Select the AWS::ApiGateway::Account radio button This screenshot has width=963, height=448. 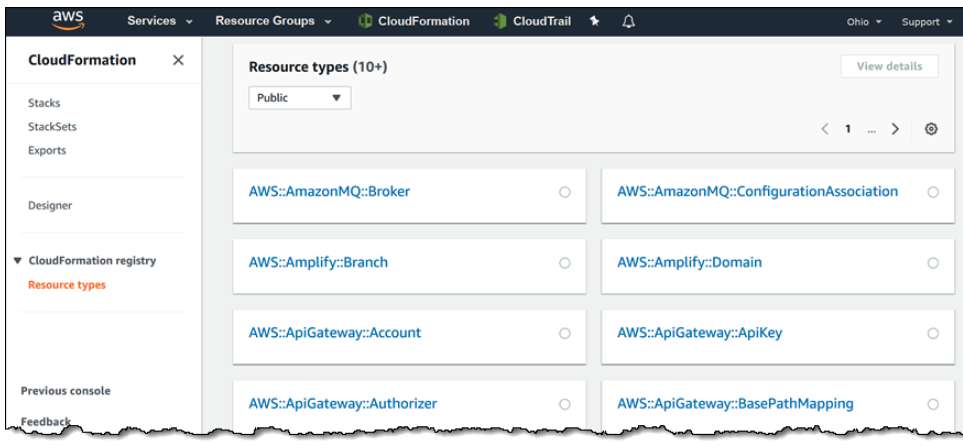tap(564, 333)
